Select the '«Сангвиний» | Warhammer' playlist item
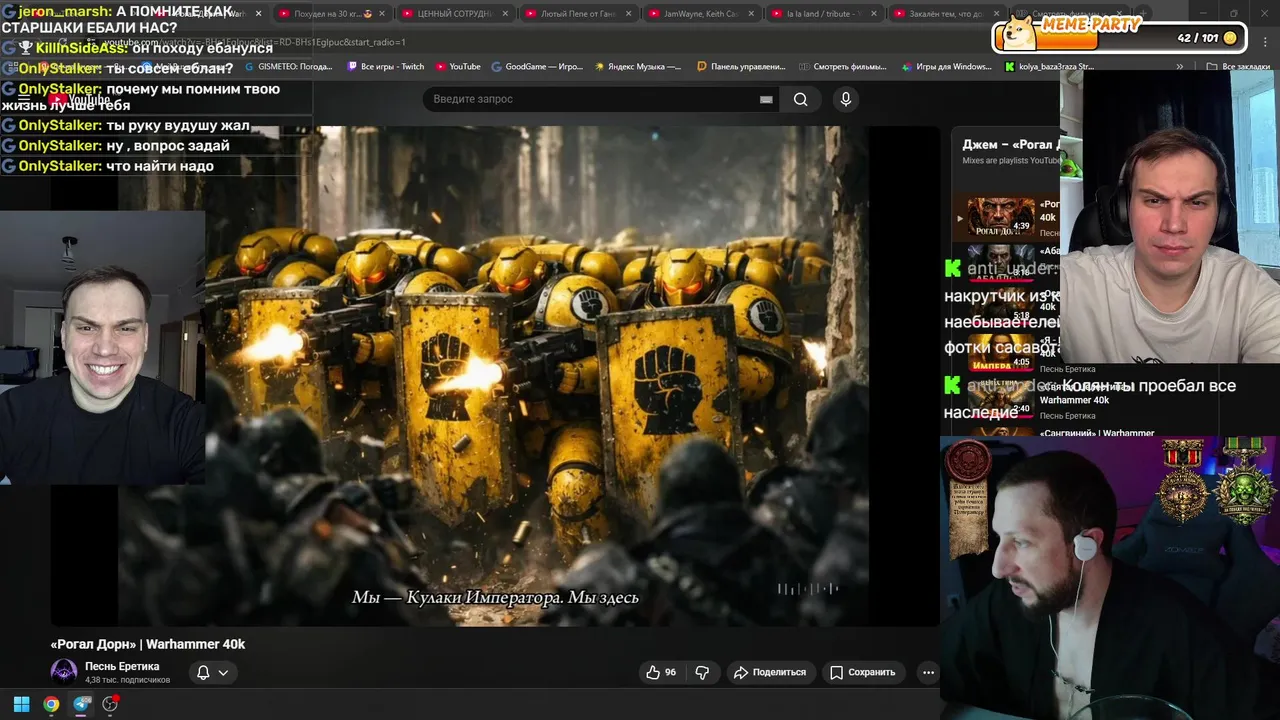 (x=1097, y=433)
